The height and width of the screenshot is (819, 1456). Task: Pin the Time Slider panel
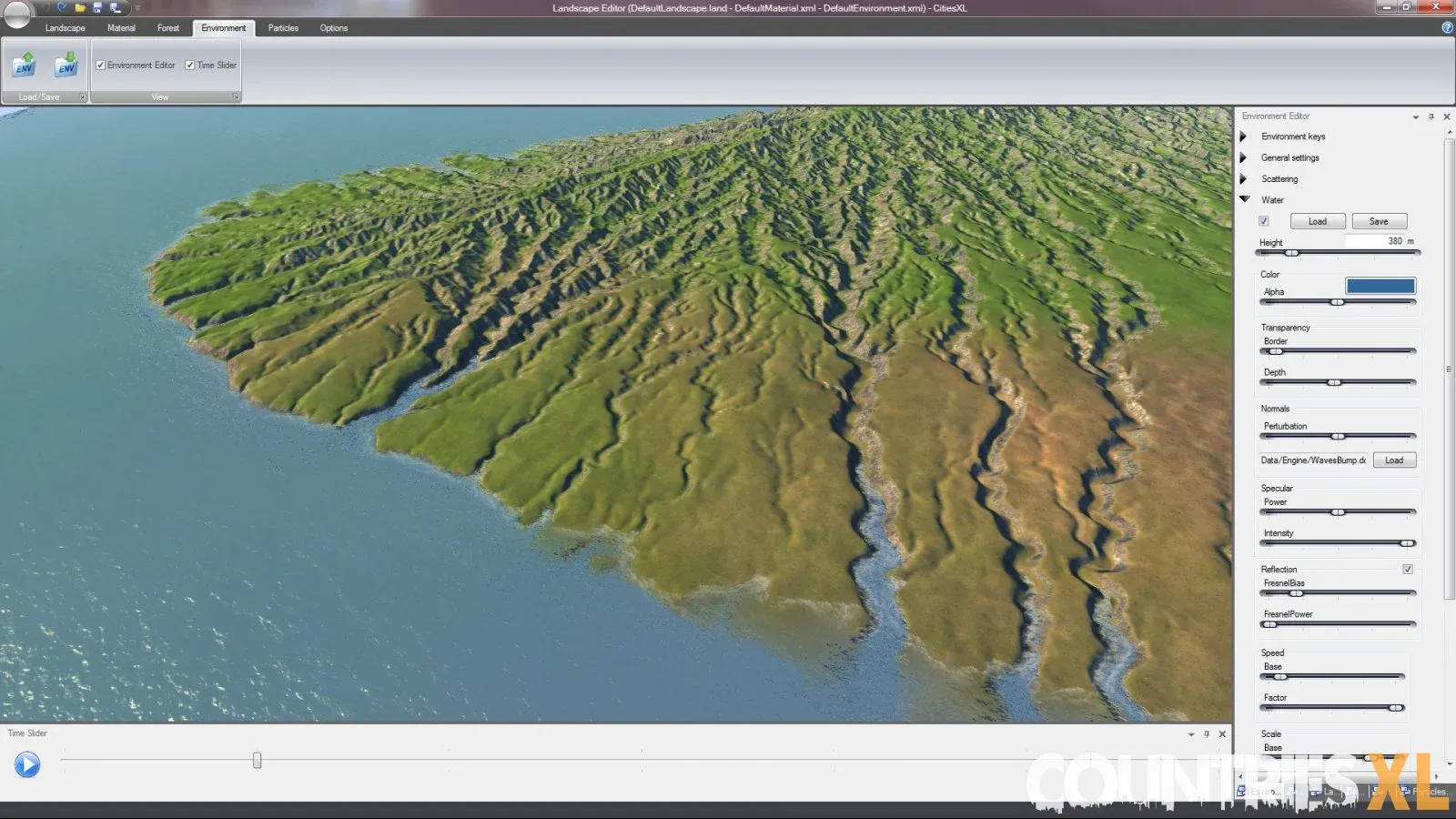1207,734
